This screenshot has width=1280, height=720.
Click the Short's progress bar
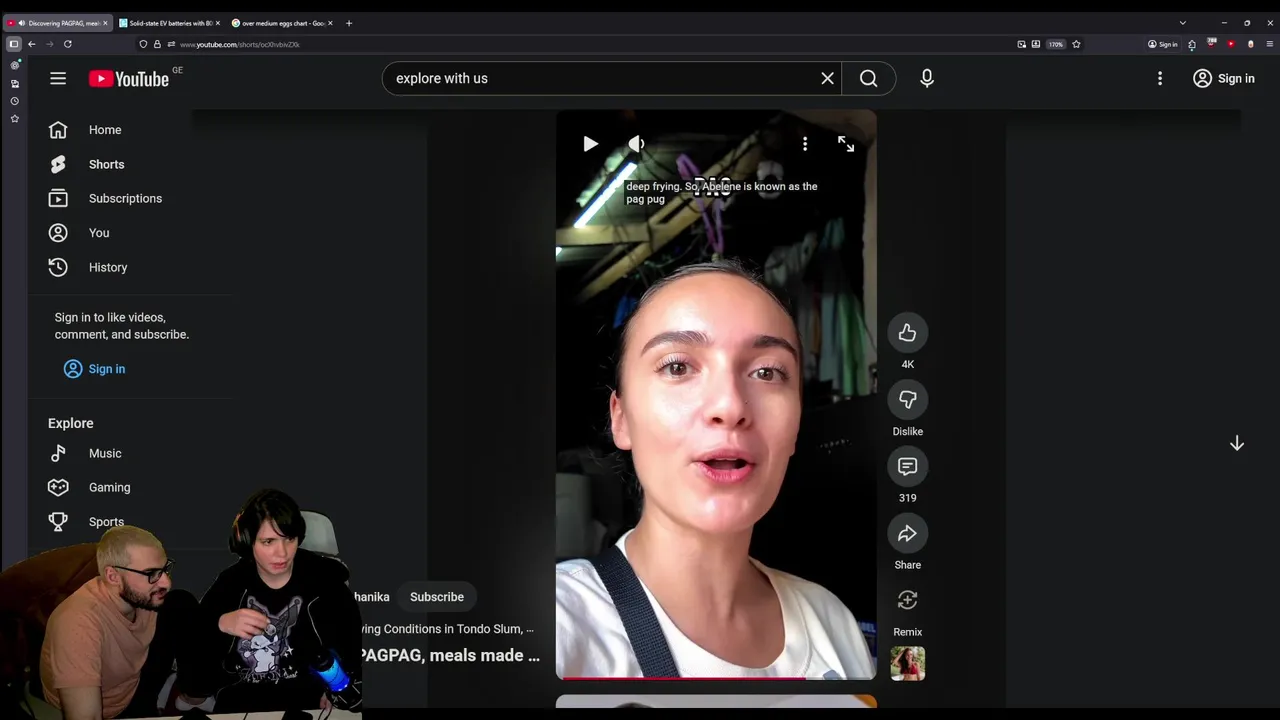(x=716, y=678)
